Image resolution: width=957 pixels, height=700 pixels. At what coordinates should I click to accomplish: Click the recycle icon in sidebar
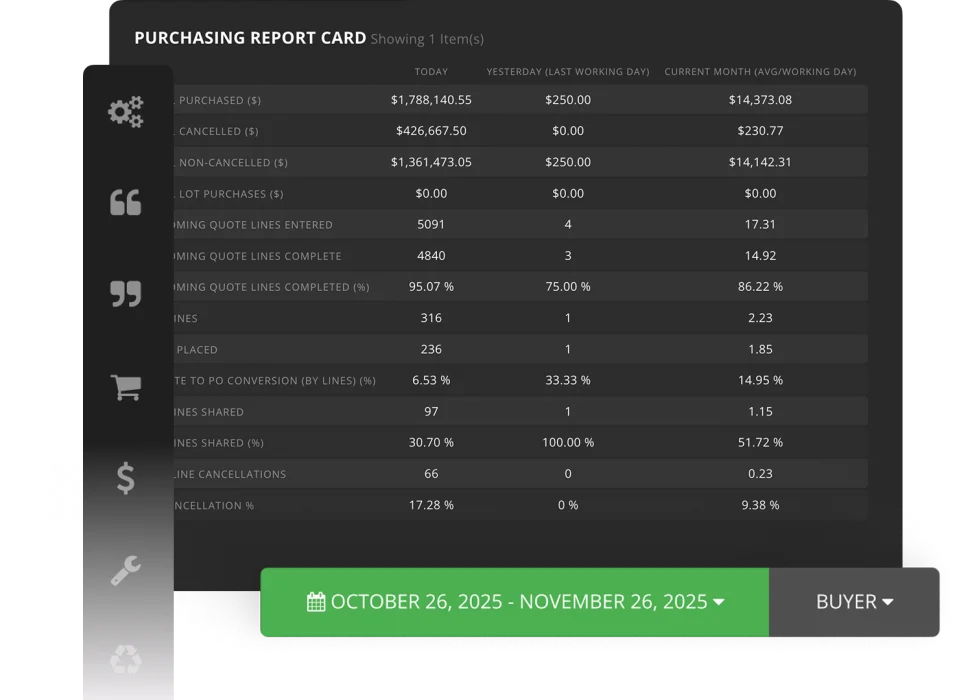[x=126, y=659]
